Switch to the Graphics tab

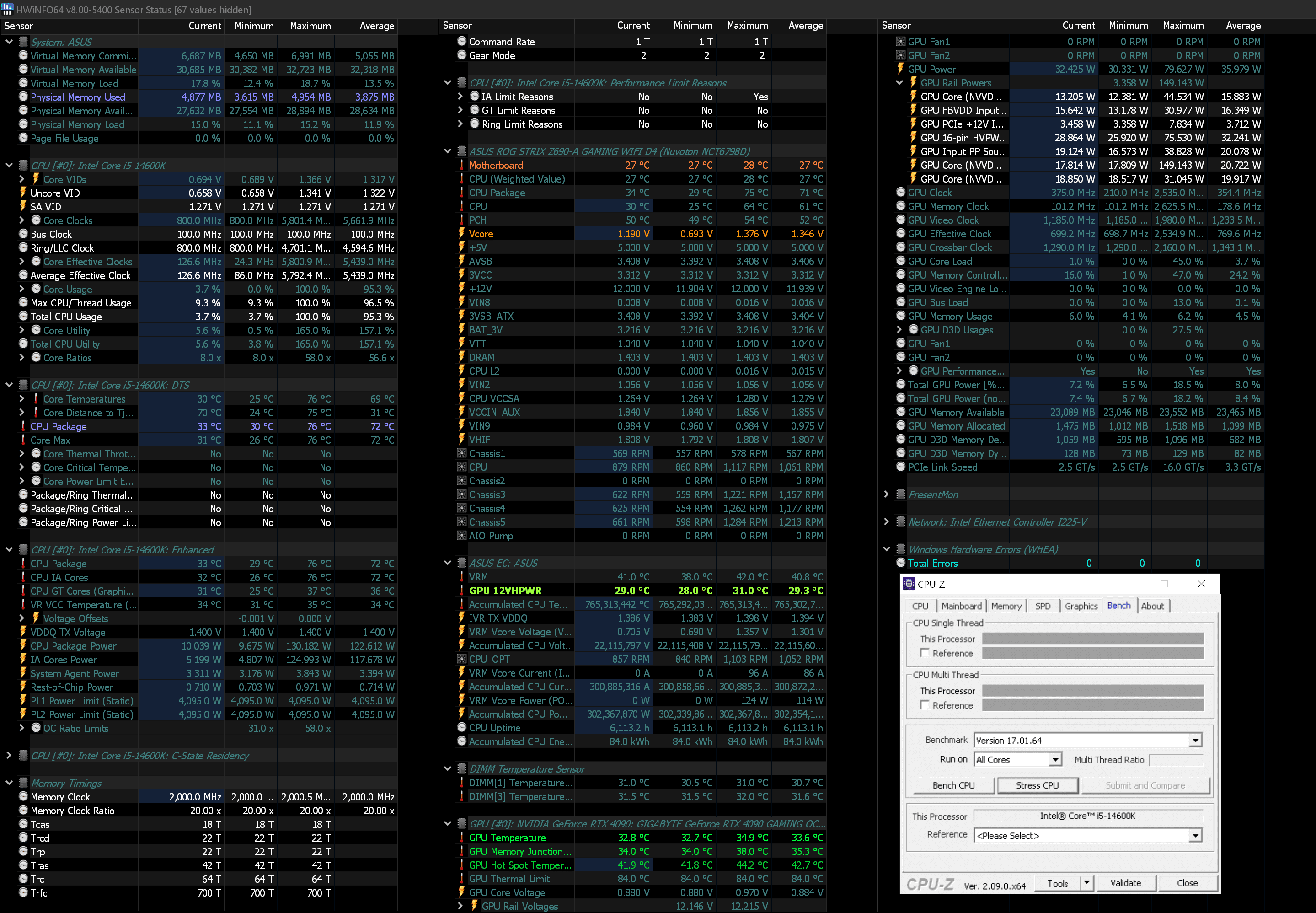coord(1081,606)
